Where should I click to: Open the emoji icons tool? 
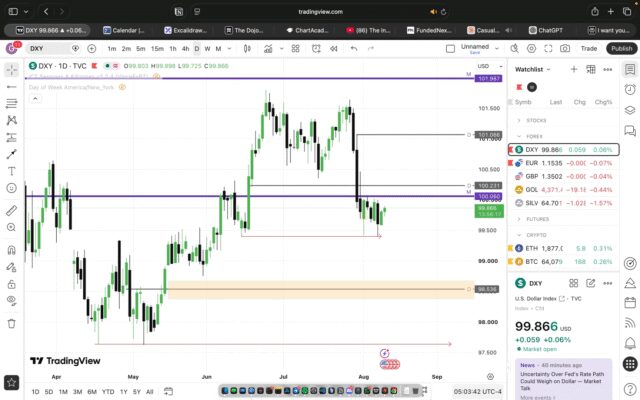tap(11, 188)
